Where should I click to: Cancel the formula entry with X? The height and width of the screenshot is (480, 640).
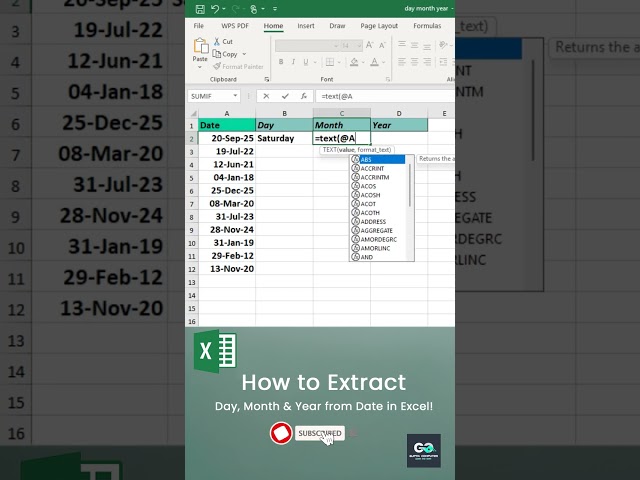click(266, 96)
